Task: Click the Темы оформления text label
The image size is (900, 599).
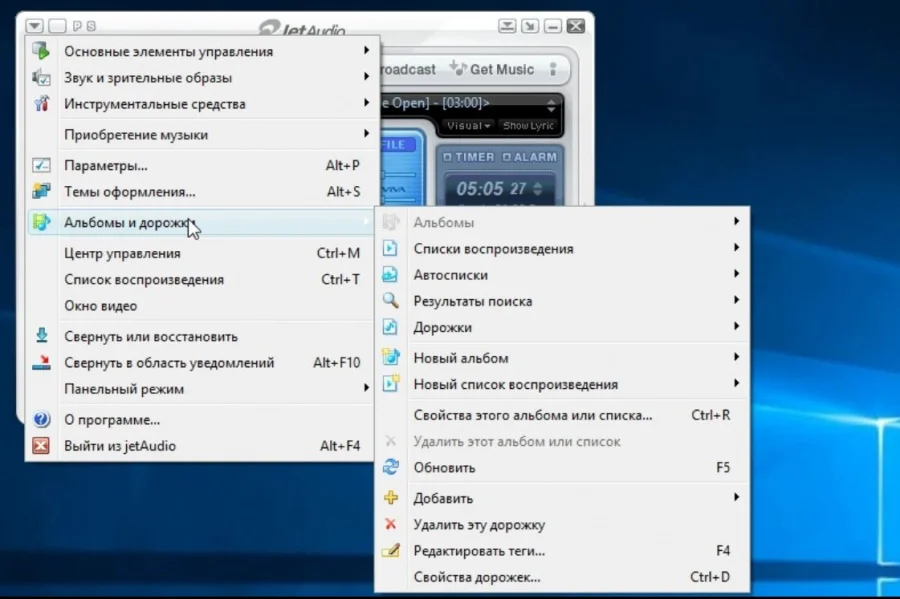Action: coord(130,192)
